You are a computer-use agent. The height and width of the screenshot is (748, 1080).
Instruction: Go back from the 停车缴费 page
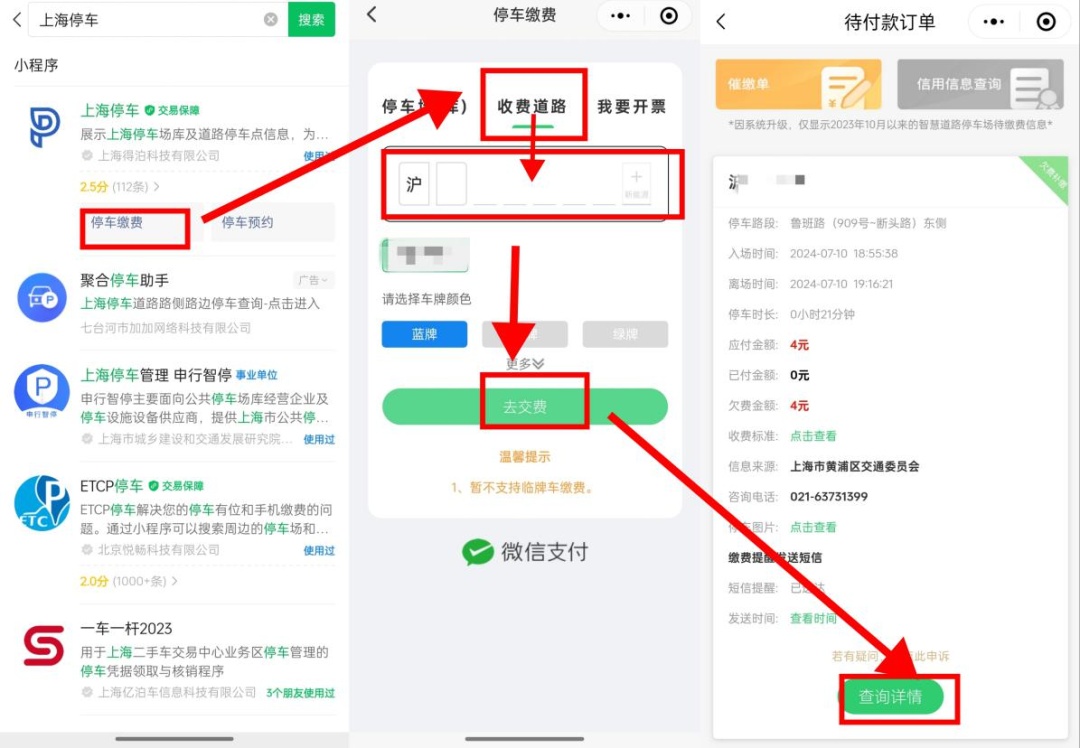372,14
